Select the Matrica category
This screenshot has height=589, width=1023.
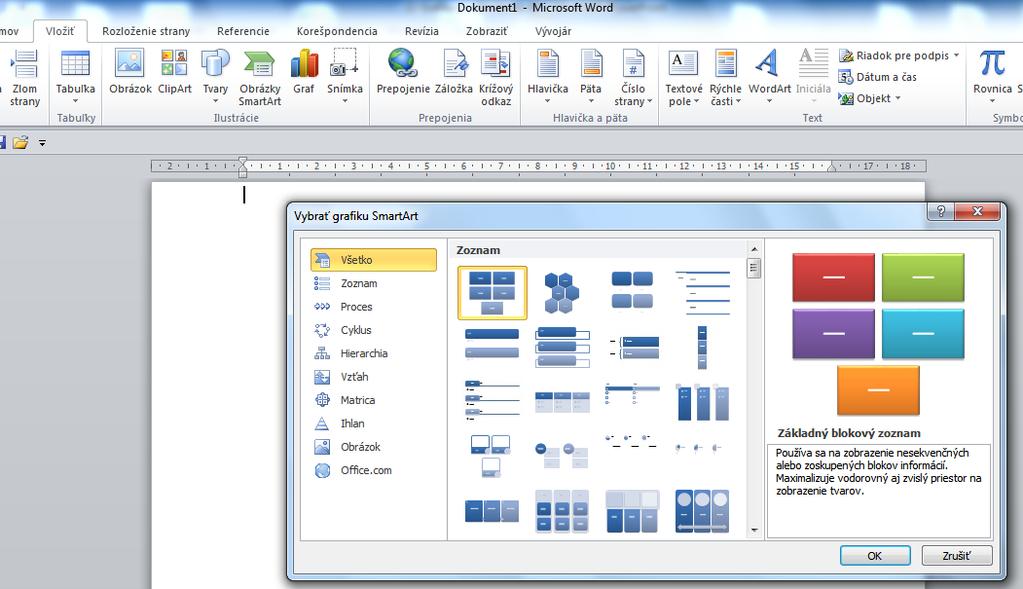click(x=373, y=400)
